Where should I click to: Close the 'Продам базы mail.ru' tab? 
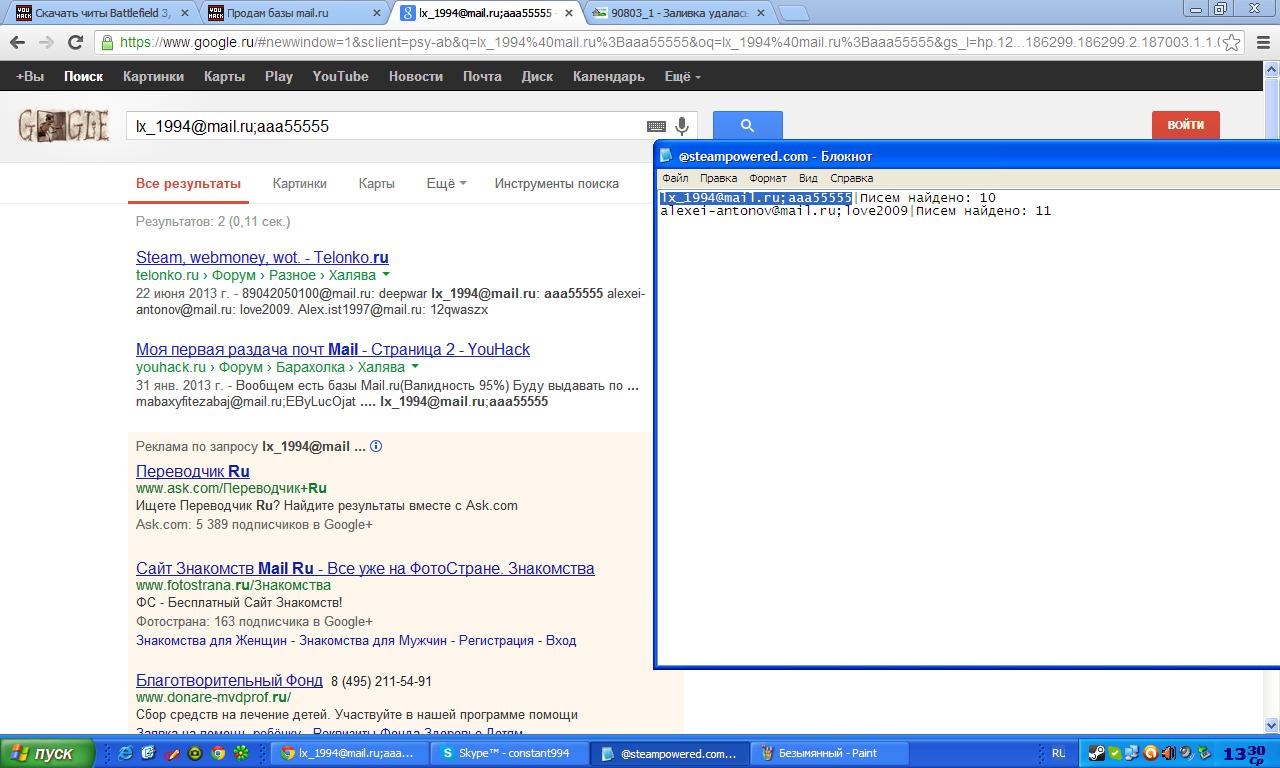pyautogui.click(x=377, y=13)
